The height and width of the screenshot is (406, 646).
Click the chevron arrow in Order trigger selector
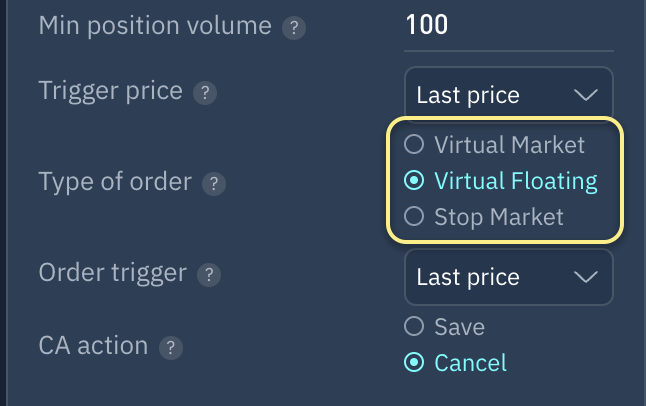tap(585, 277)
